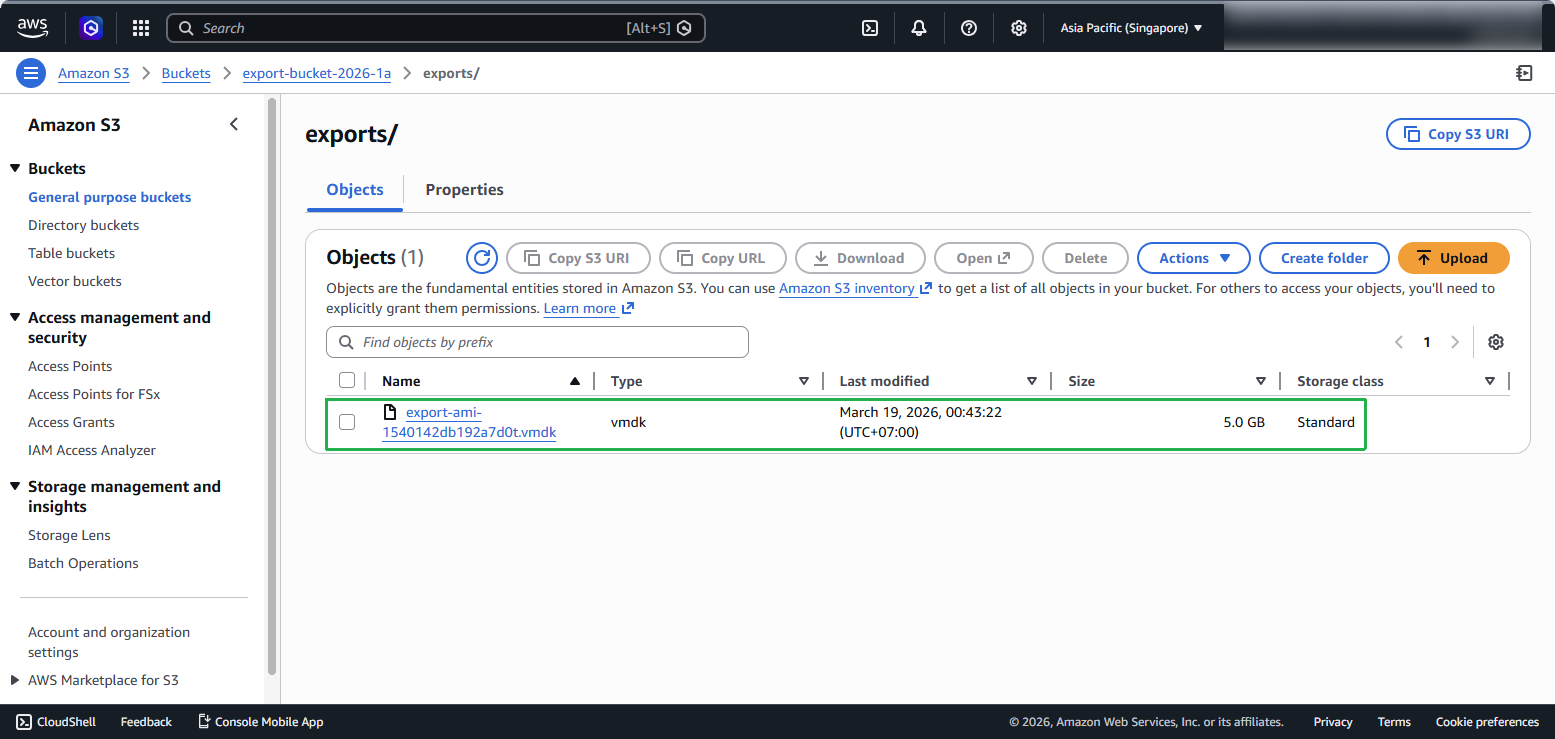Open Access Grants
This screenshot has height=739, width=1555.
(71, 422)
